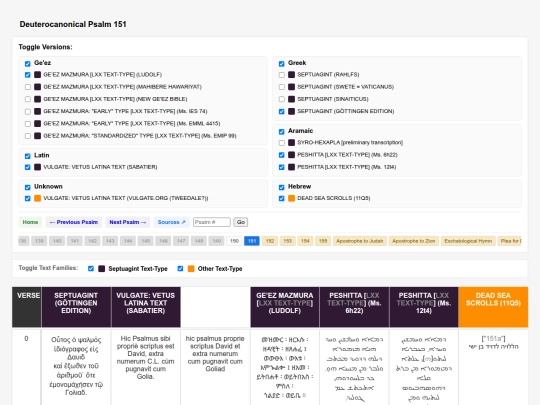Toggle Septuagint Text-Type family checkbox
The height and width of the screenshot is (405, 540).
(x=91, y=269)
